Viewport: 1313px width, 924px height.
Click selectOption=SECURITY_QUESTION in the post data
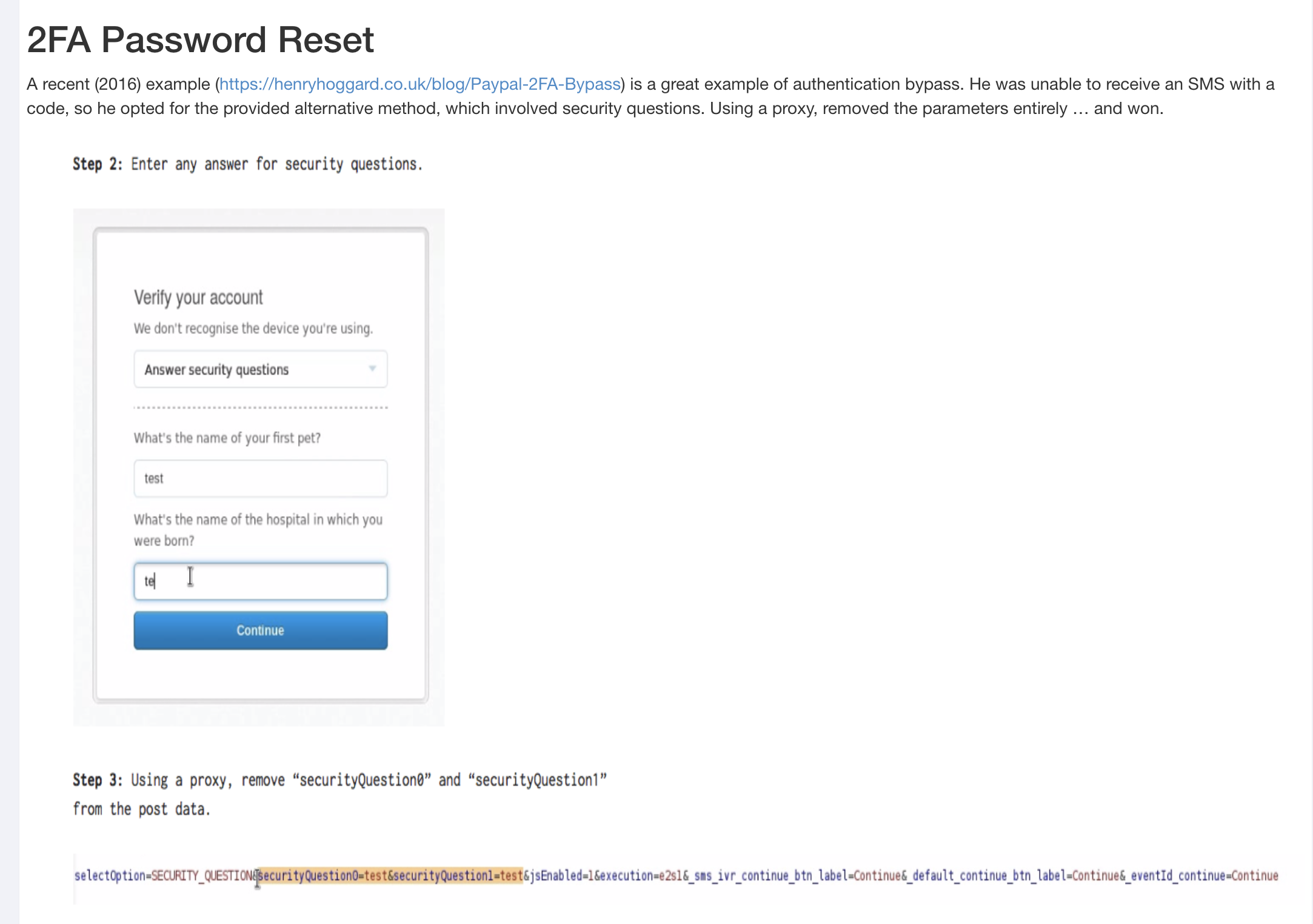[164, 875]
